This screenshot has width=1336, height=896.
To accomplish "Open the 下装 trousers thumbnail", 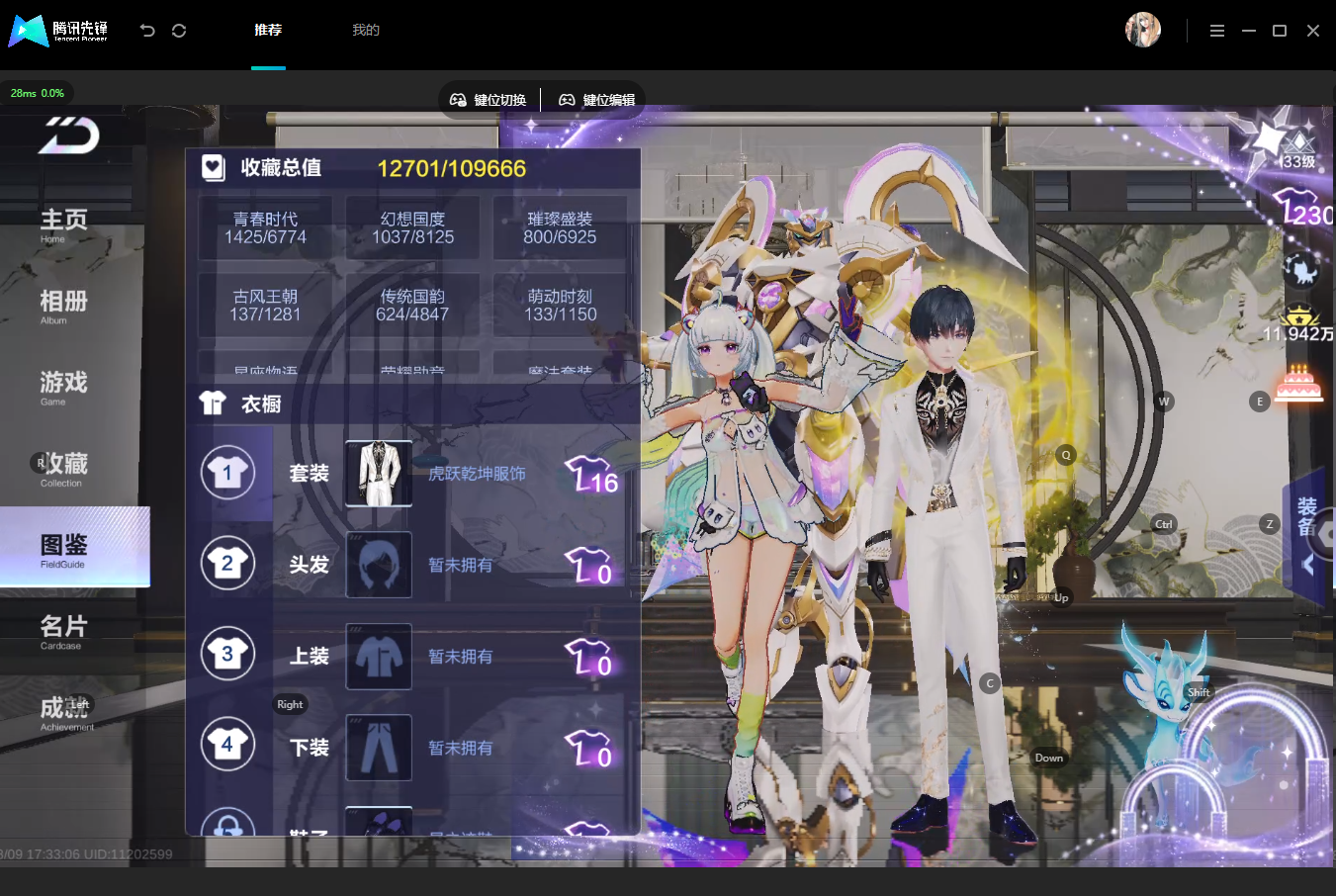I will click(379, 748).
